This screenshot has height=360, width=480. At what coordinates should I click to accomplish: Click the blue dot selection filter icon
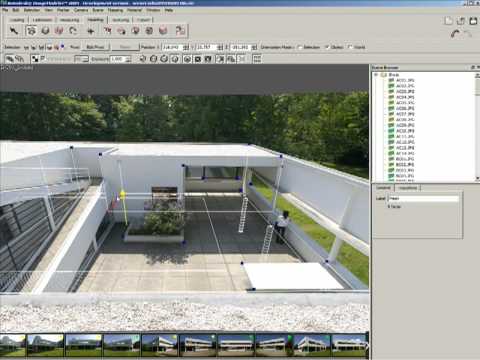coord(62,46)
